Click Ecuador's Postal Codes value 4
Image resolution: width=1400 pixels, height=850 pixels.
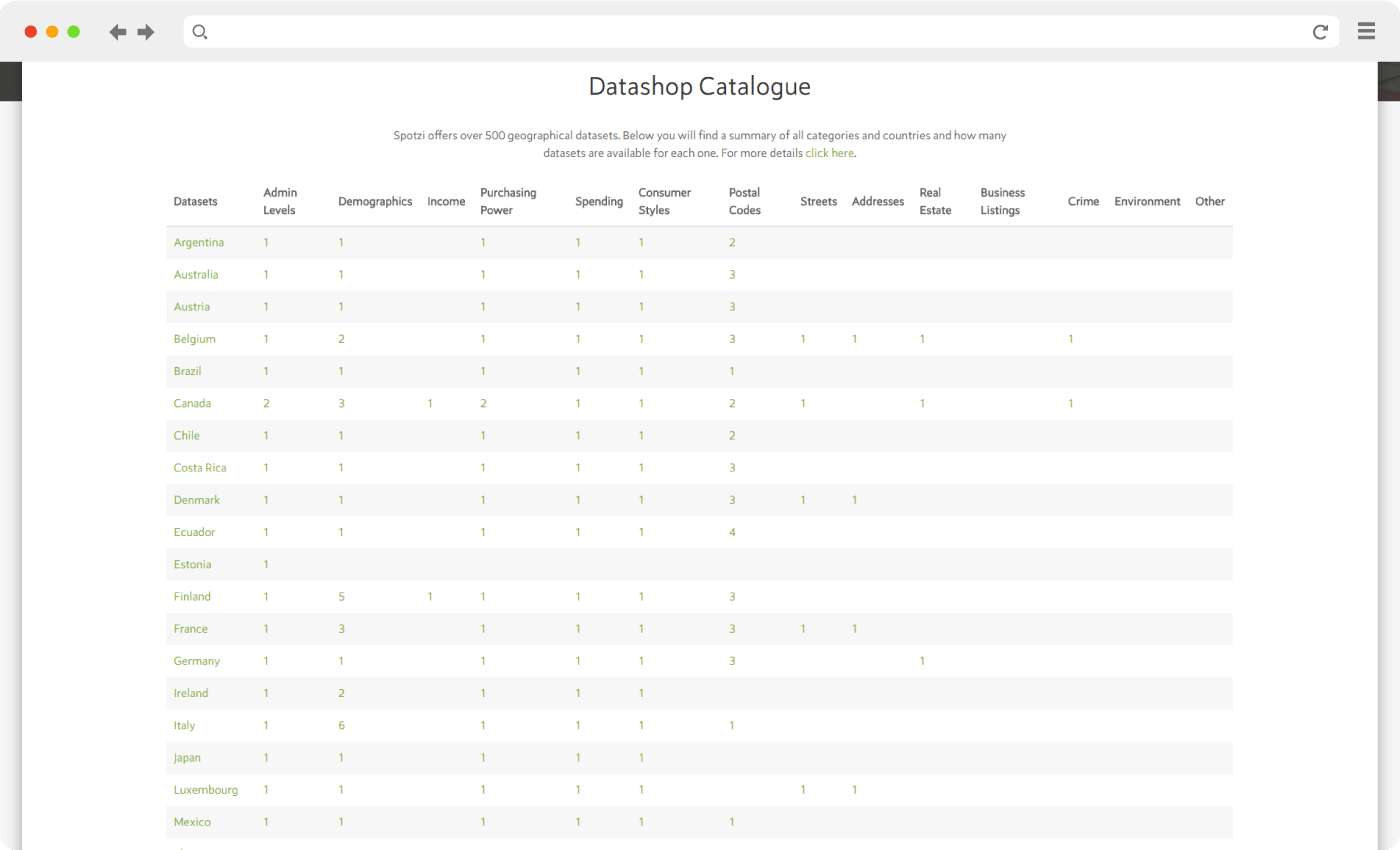tap(732, 532)
